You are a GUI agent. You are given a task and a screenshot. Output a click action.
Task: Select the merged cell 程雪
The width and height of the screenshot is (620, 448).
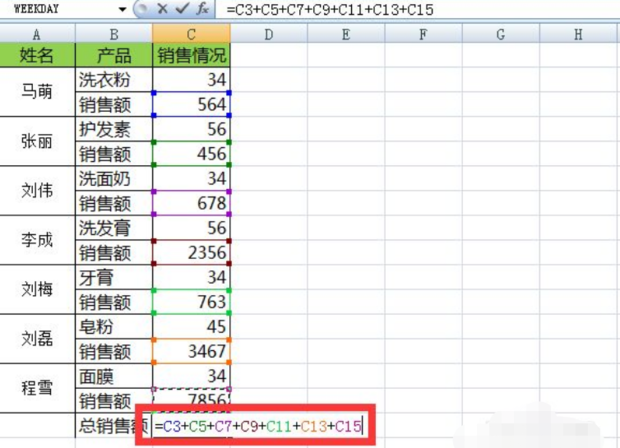pyautogui.click(x=37, y=388)
